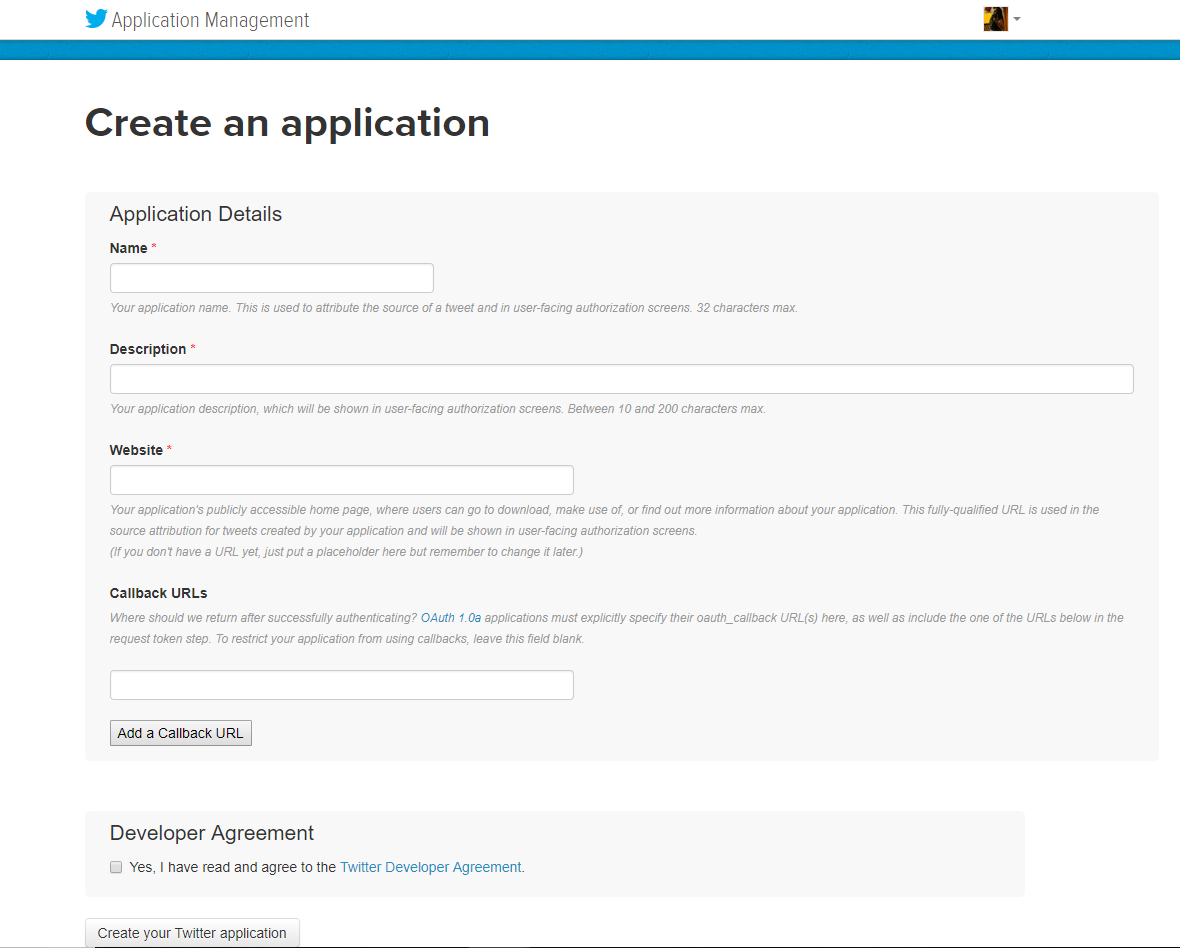Click the Application Details heading
Viewport: 1180px width, 948px height.
(x=196, y=214)
